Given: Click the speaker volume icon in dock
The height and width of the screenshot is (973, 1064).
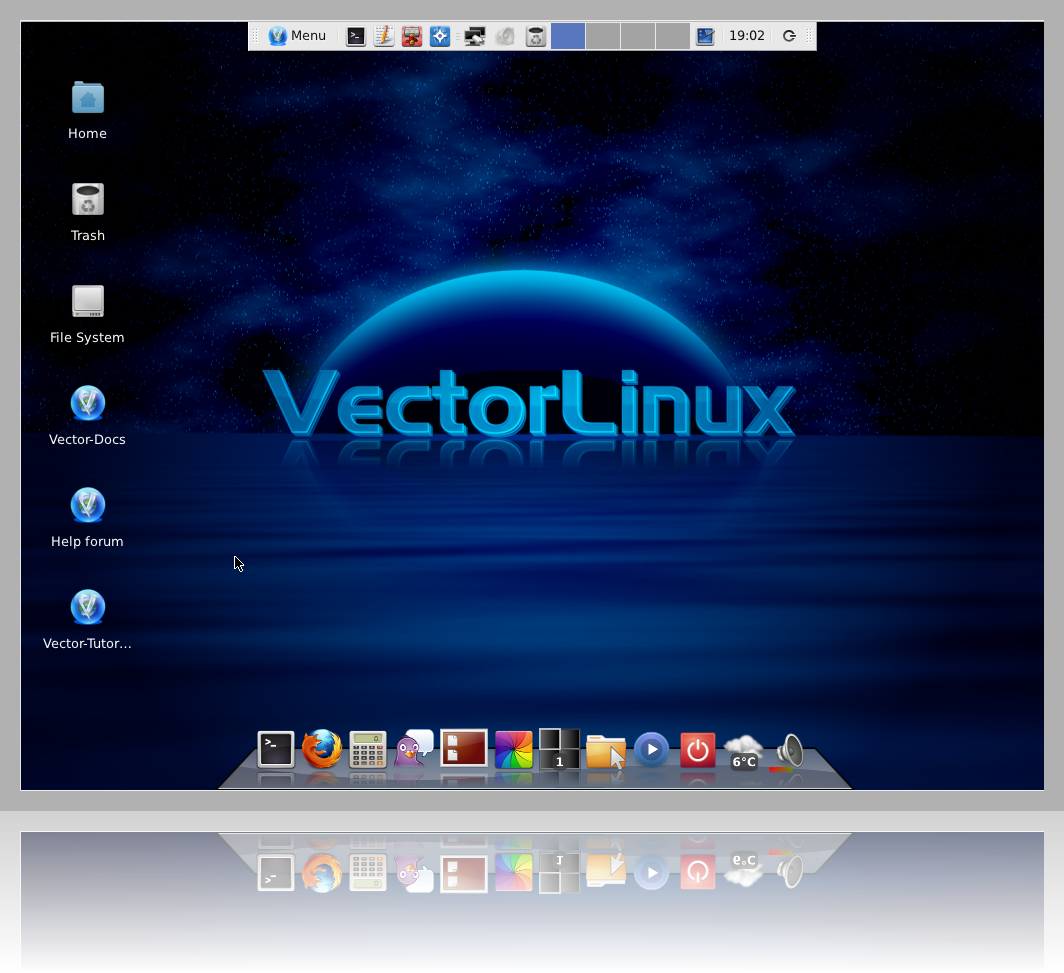Looking at the screenshot, I should [790, 752].
